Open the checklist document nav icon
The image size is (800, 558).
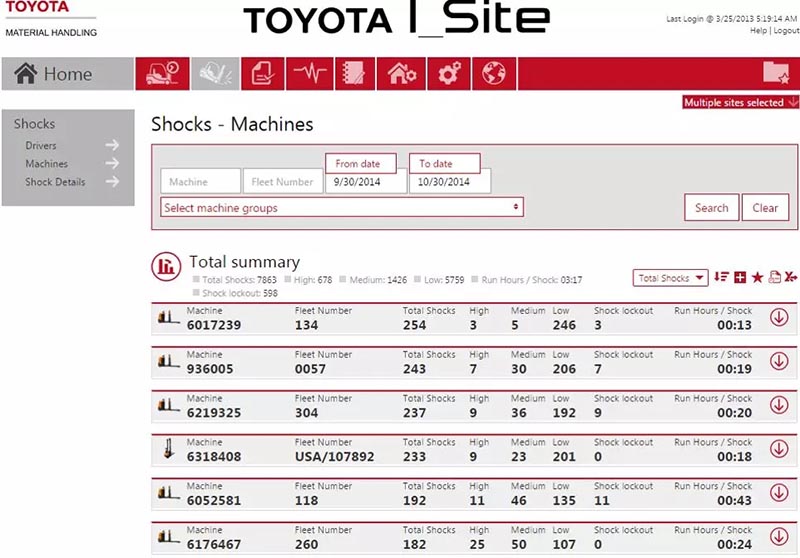[x=263, y=74]
